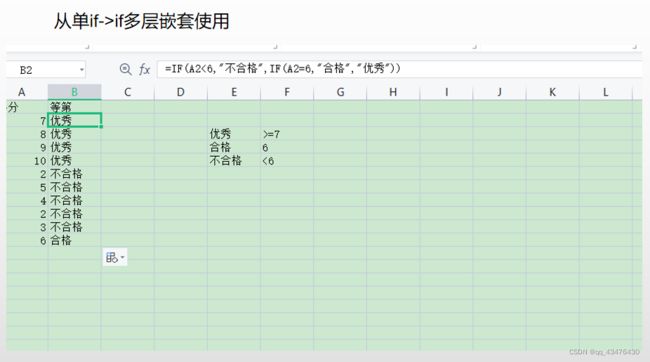650x362 pixels.
Task: Select column F header
Action: coord(287,92)
